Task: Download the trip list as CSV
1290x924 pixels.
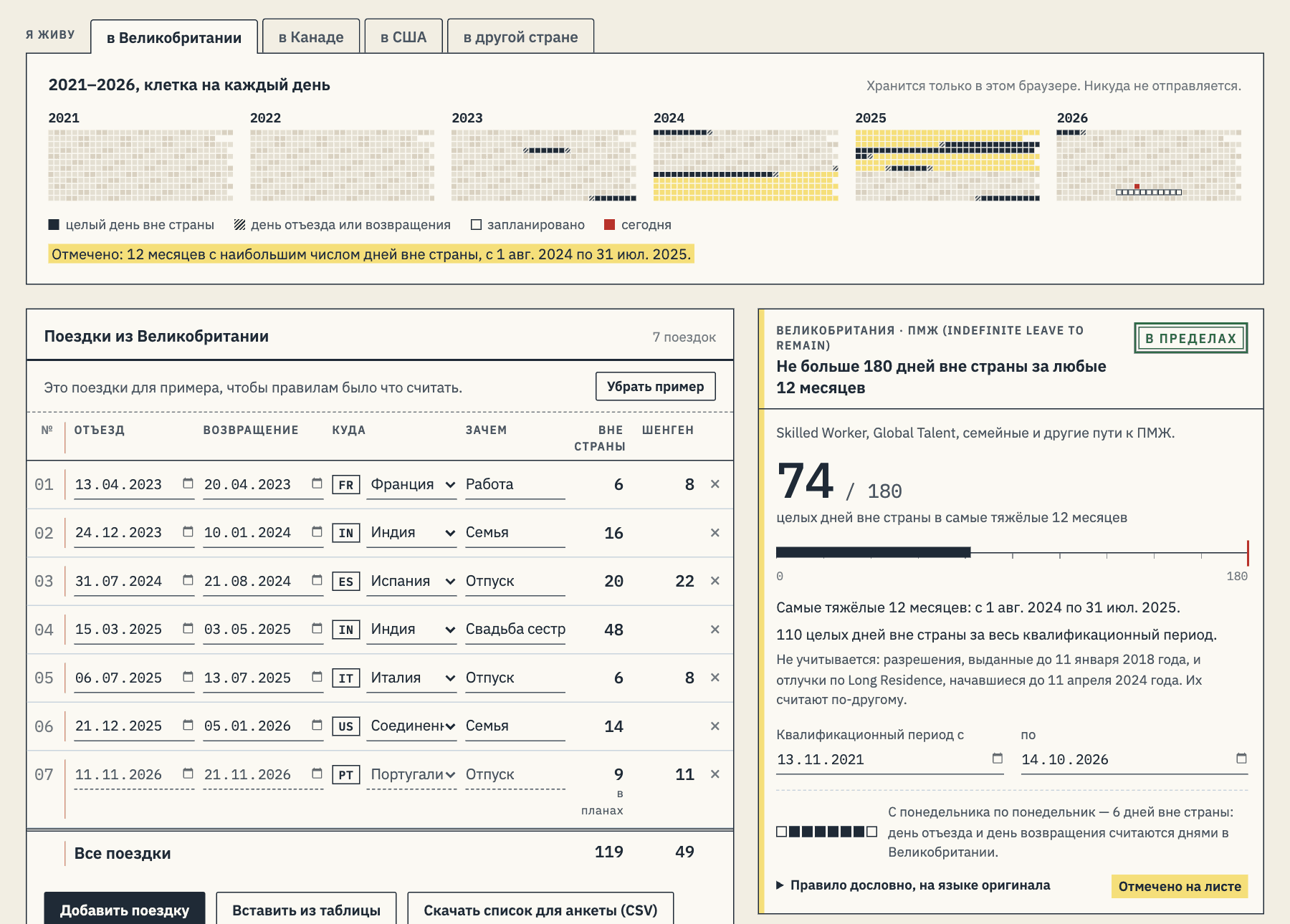Action: tap(540, 908)
